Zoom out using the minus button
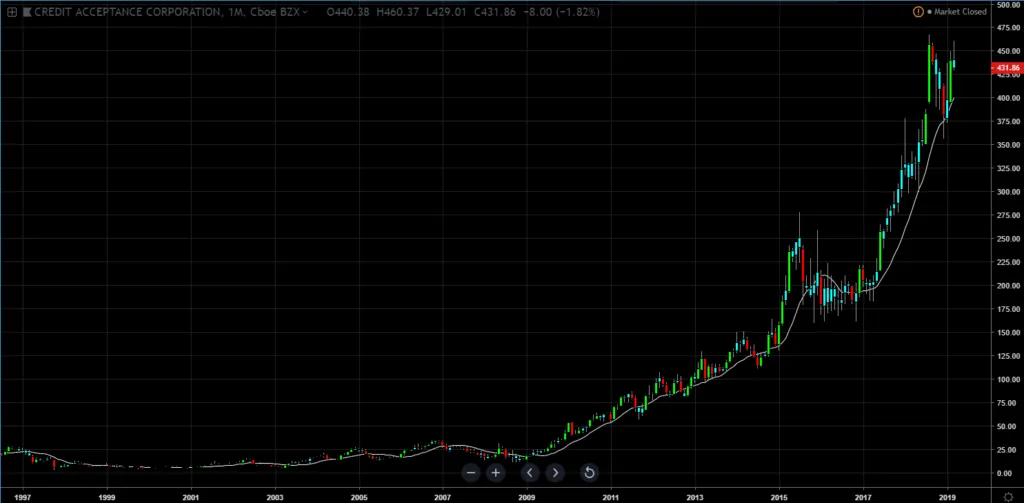Image resolution: width=1024 pixels, height=503 pixels. point(472,472)
